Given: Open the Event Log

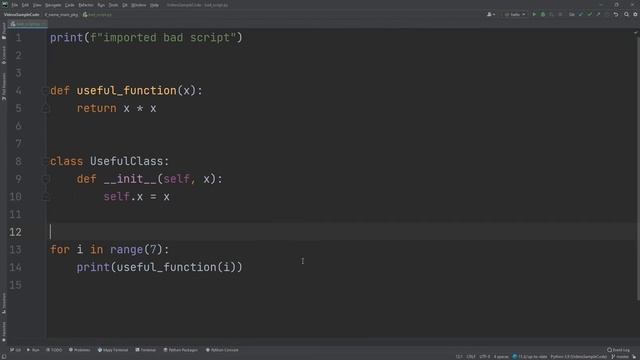Looking at the screenshot, I should coord(618,350).
